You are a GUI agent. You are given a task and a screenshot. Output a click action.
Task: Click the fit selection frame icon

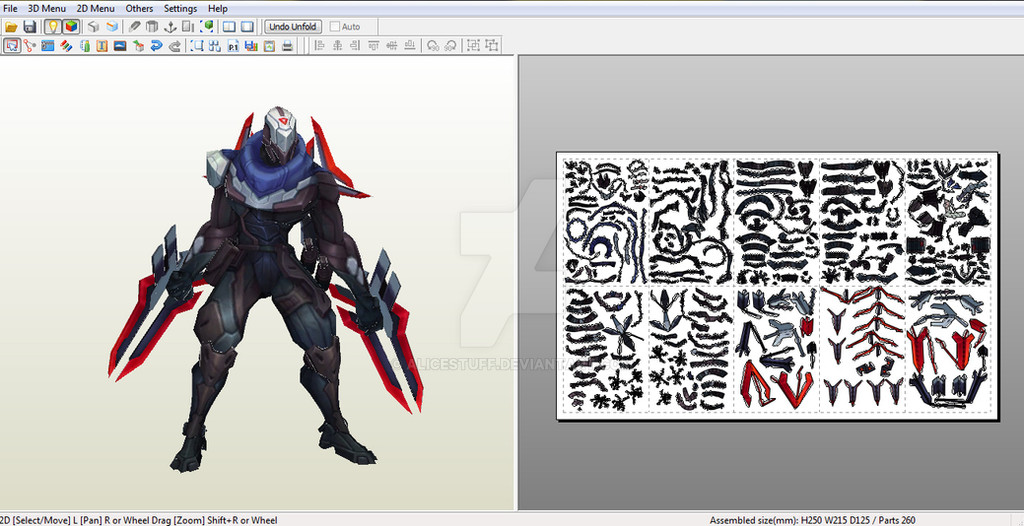coord(197,46)
